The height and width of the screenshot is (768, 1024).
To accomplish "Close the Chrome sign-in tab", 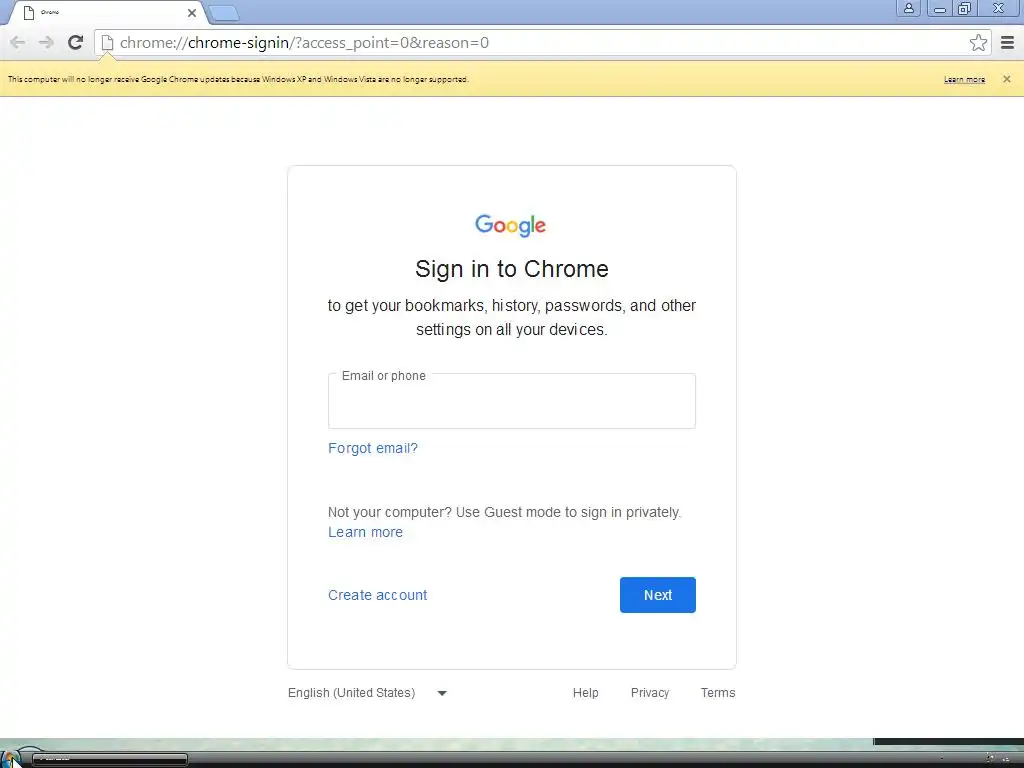I will [x=191, y=12].
